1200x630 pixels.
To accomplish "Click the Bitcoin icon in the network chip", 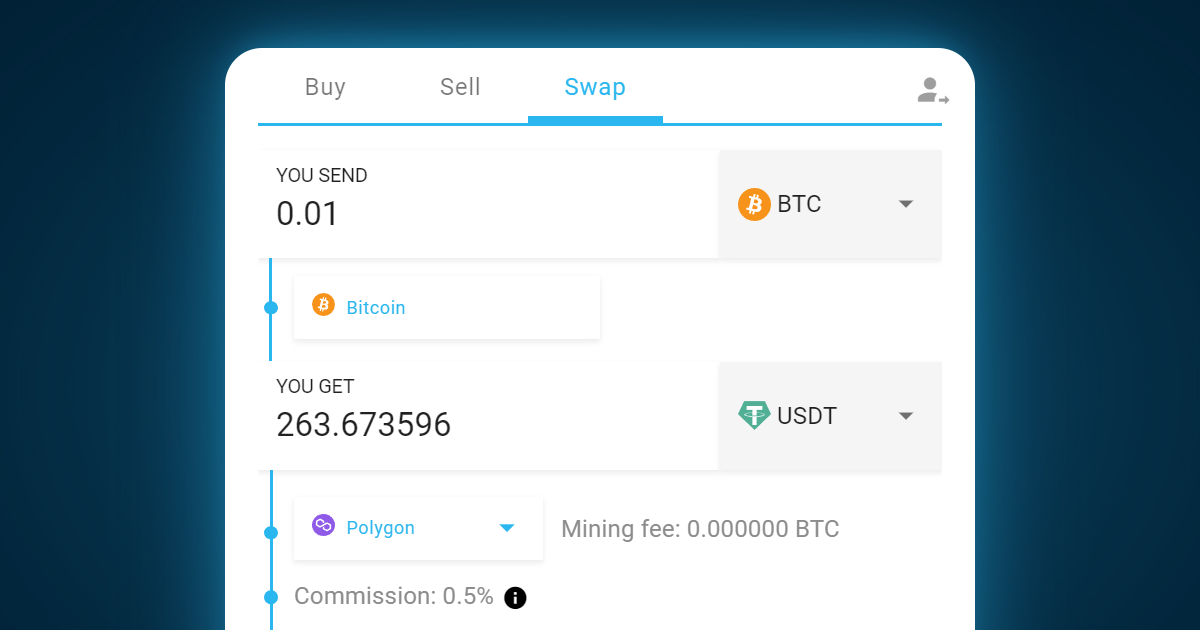I will pos(322,306).
